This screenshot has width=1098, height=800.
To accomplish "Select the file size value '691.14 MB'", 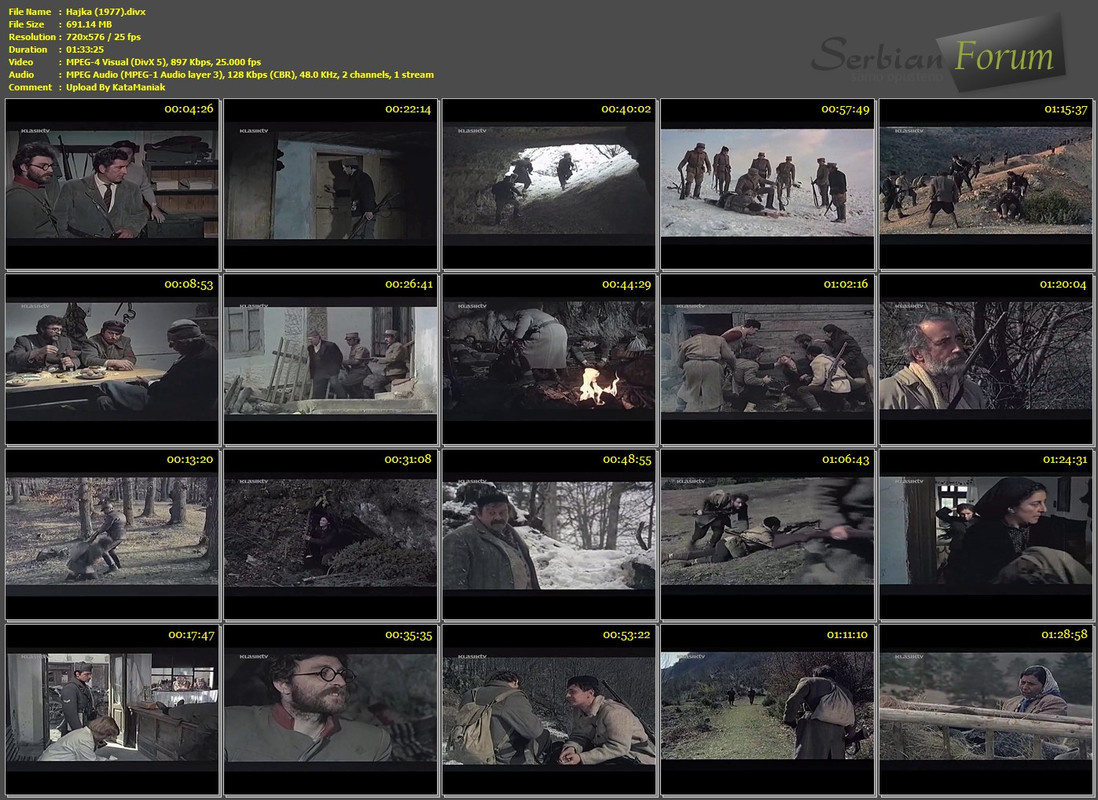I will click(x=89, y=25).
